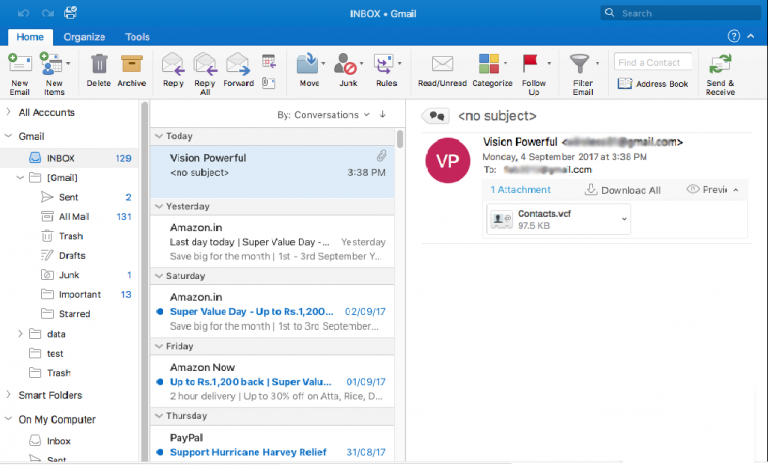
Task: Delete the selected message
Action: [99, 70]
